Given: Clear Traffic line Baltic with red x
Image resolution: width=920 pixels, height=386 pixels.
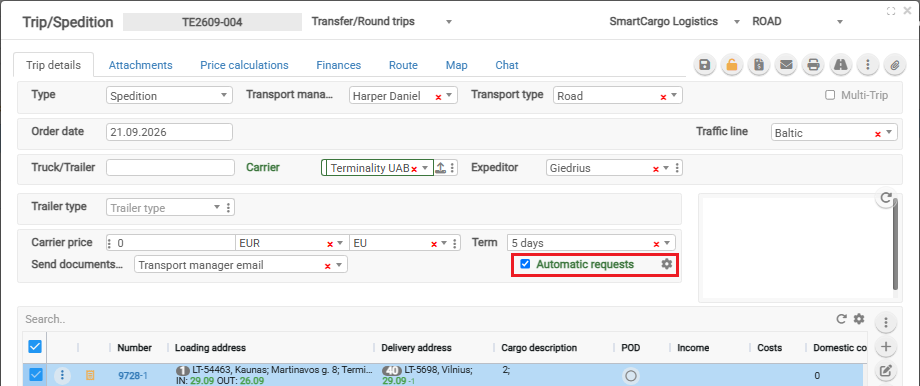Looking at the screenshot, I should coord(878,134).
